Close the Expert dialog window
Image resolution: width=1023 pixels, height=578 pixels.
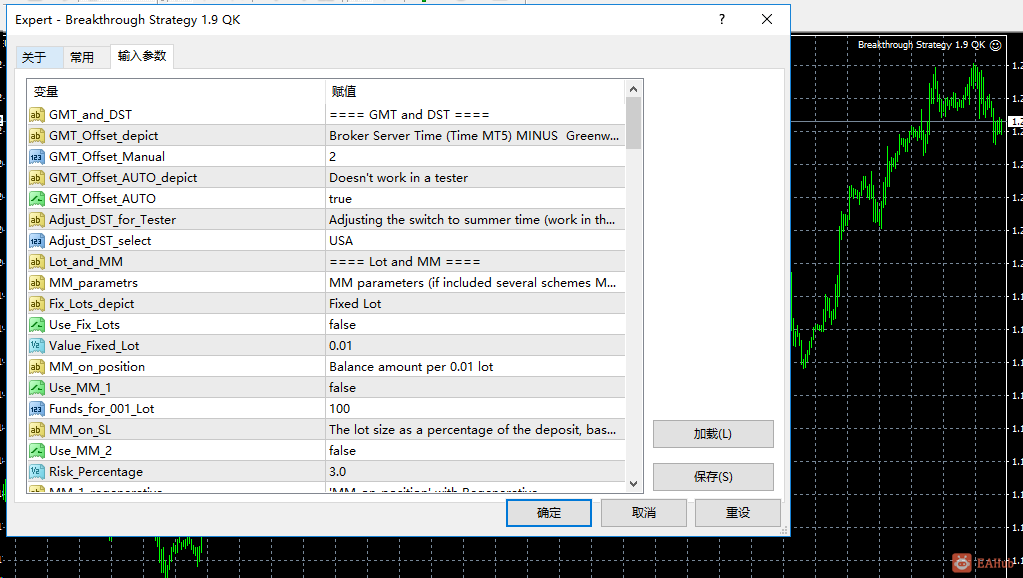tap(767, 20)
